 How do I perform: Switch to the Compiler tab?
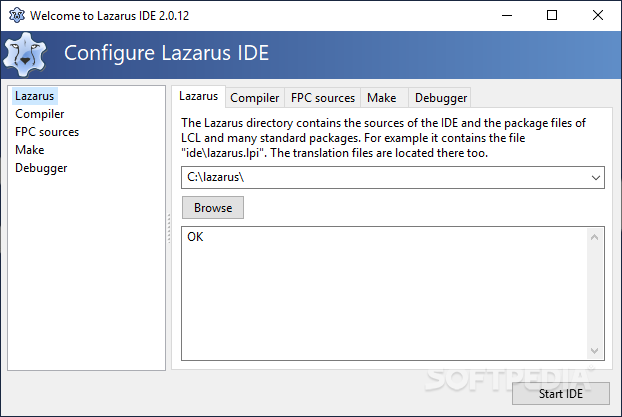coord(255,98)
